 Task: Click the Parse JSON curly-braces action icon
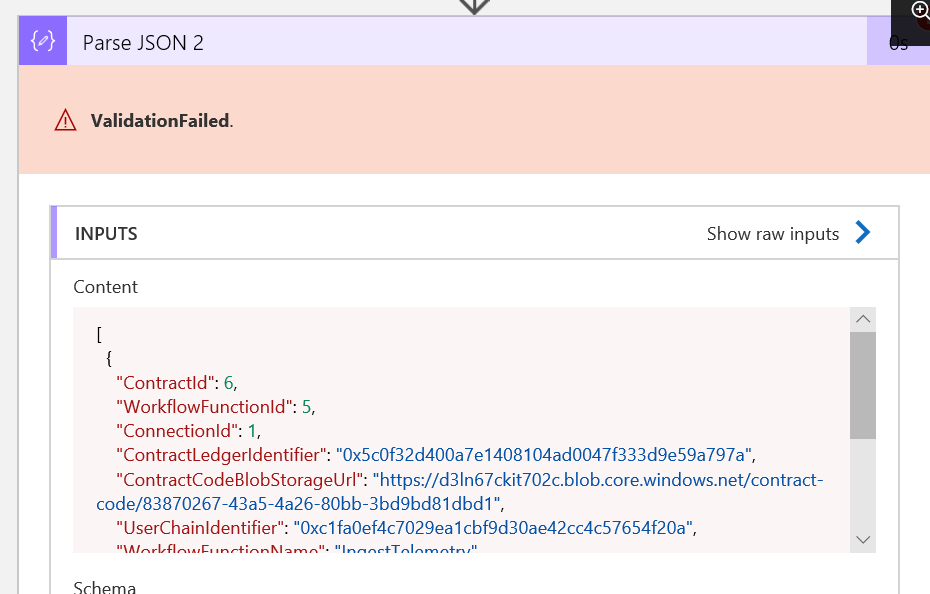[x=43, y=43]
